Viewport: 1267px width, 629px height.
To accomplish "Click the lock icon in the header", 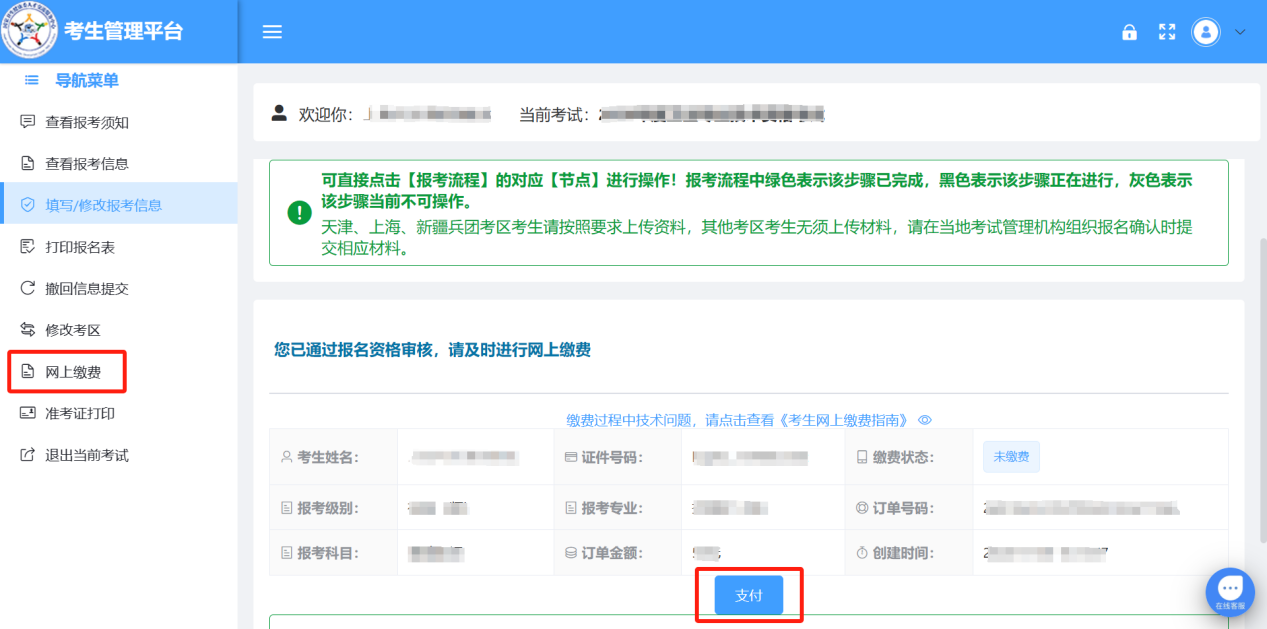I will point(1129,32).
